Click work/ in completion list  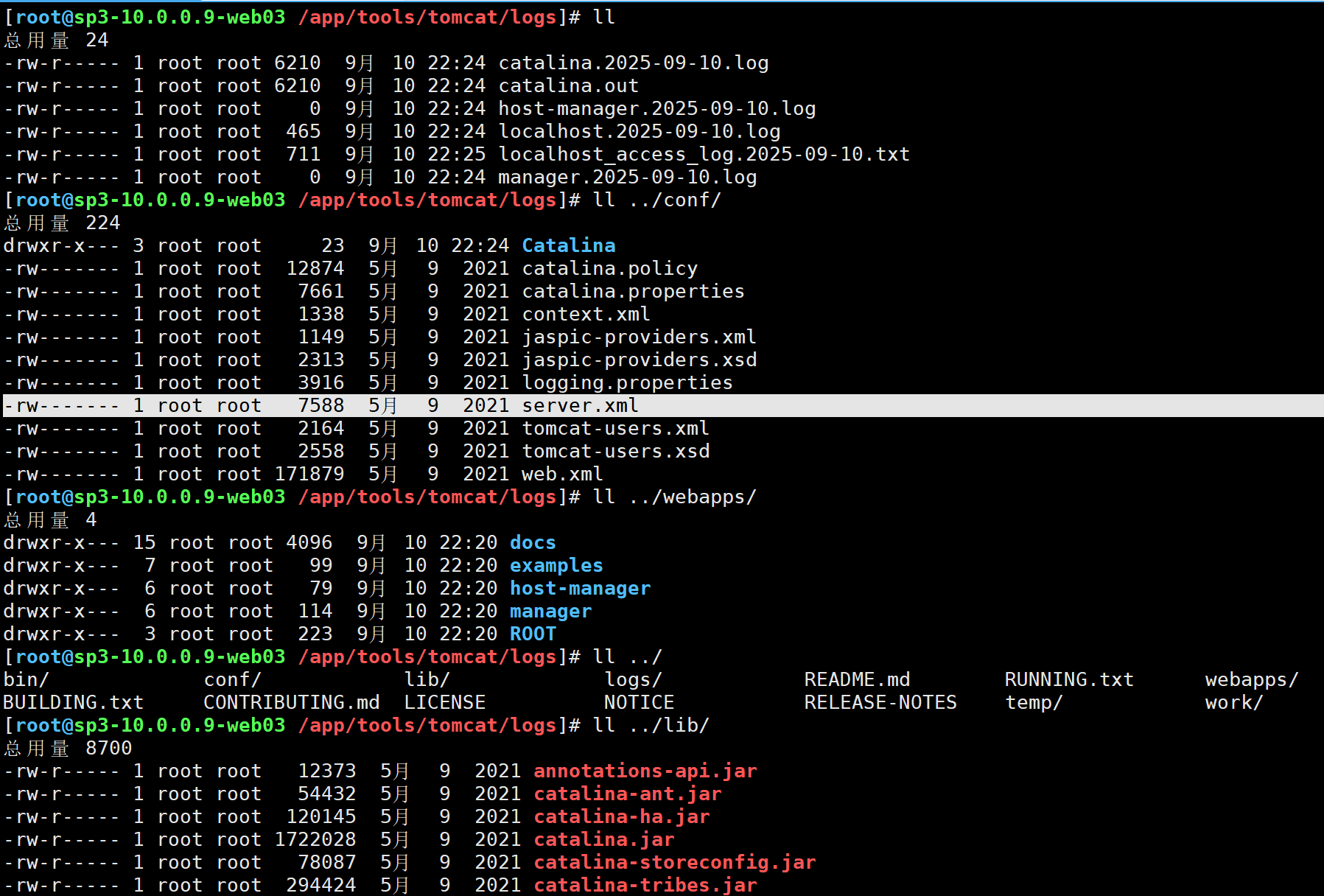tap(1235, 702)
